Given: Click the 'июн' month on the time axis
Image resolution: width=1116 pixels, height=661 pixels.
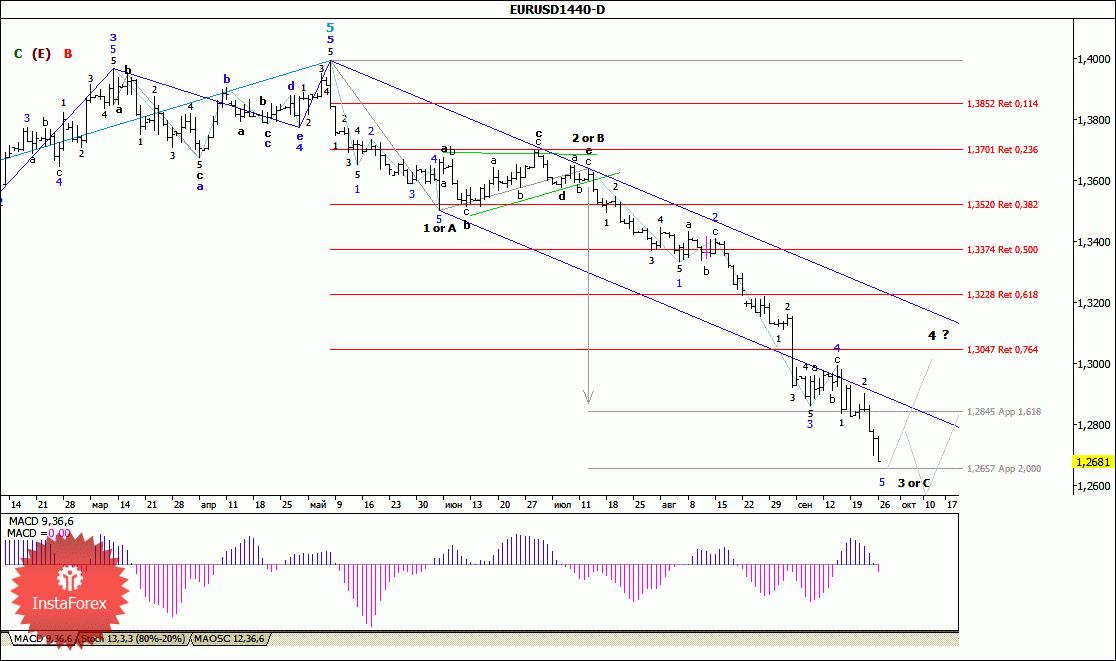Looking at the screenshot, I should [453, 504].
